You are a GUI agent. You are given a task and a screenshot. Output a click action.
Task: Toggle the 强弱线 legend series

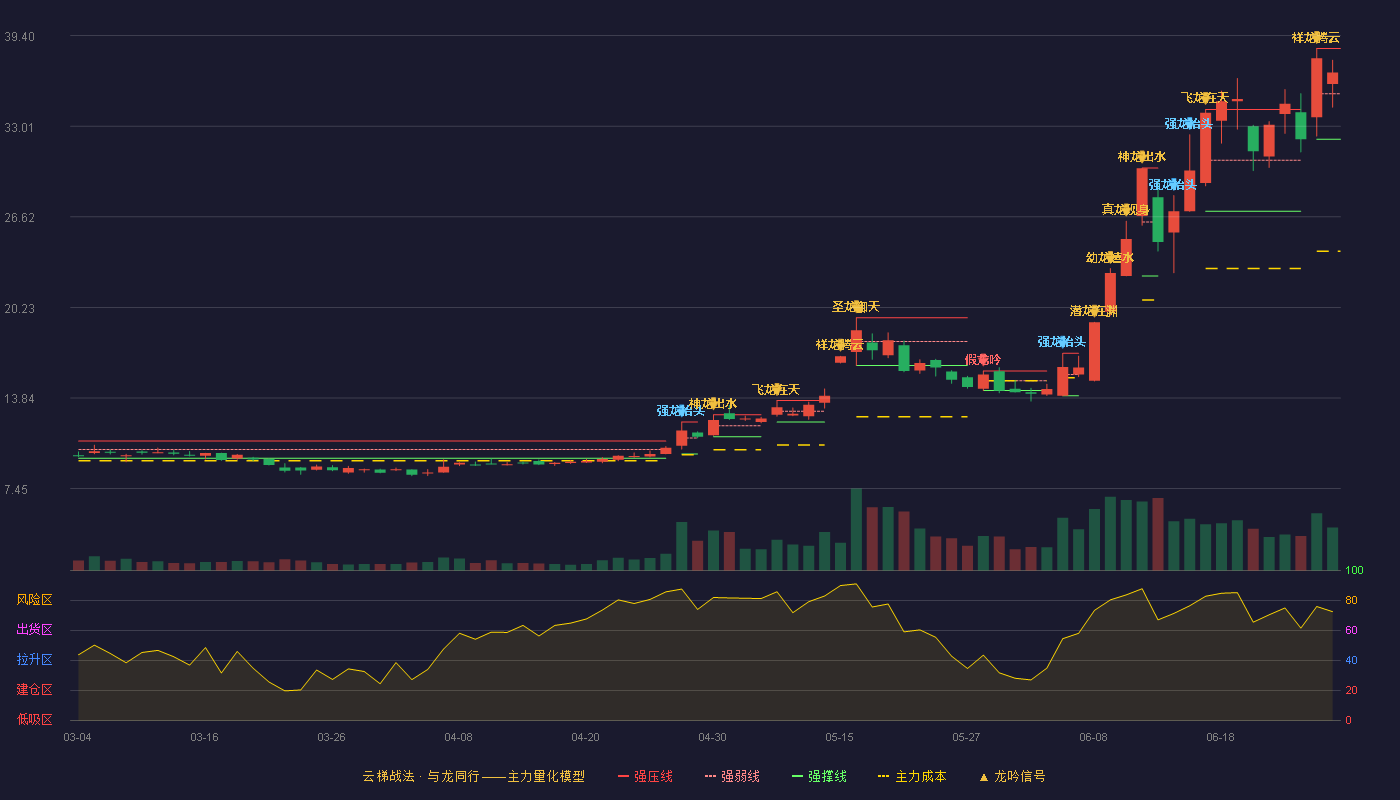[732, 776]
